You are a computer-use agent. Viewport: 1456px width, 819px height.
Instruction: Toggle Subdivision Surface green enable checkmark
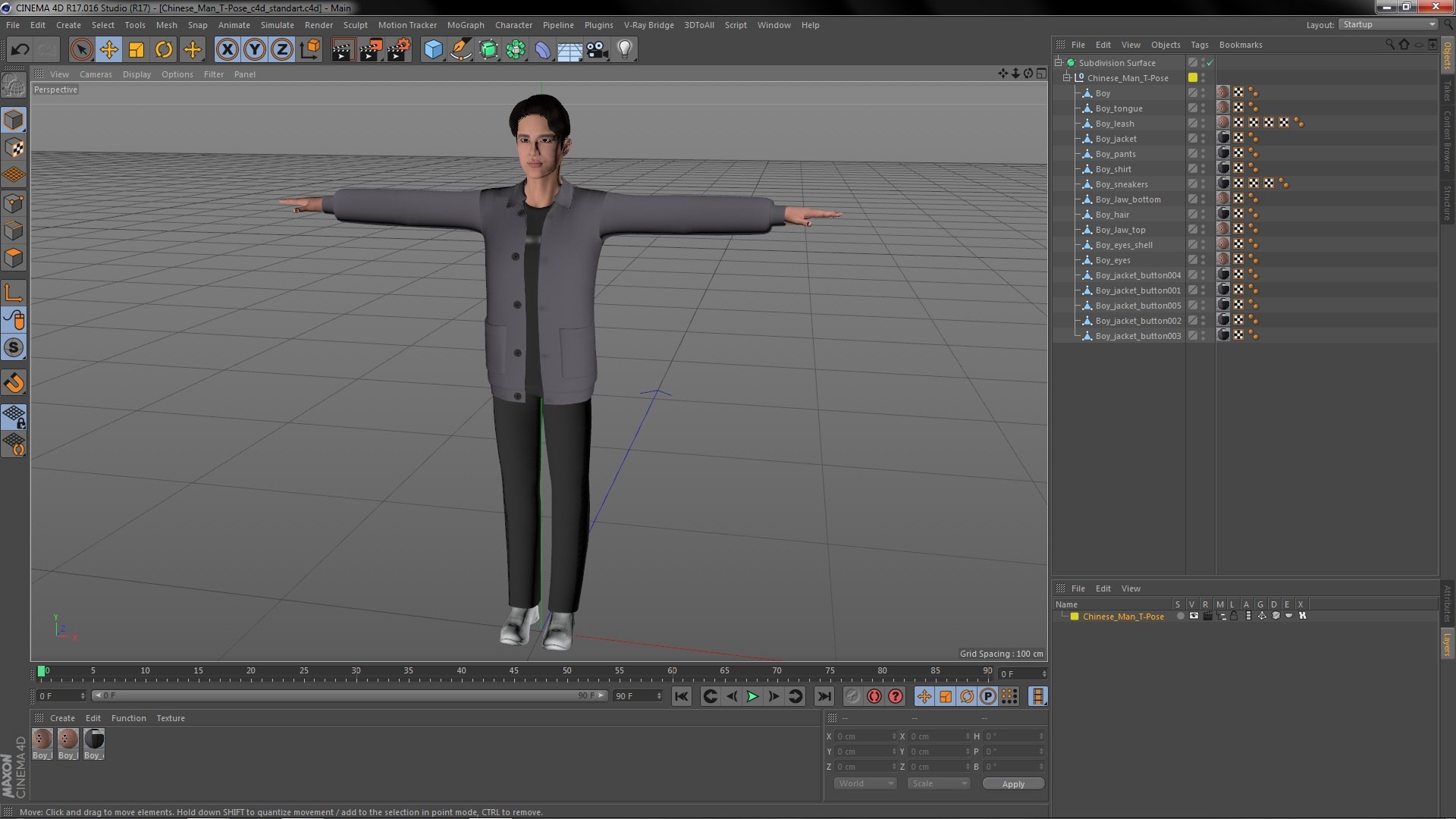click(x=1210, y=63)
